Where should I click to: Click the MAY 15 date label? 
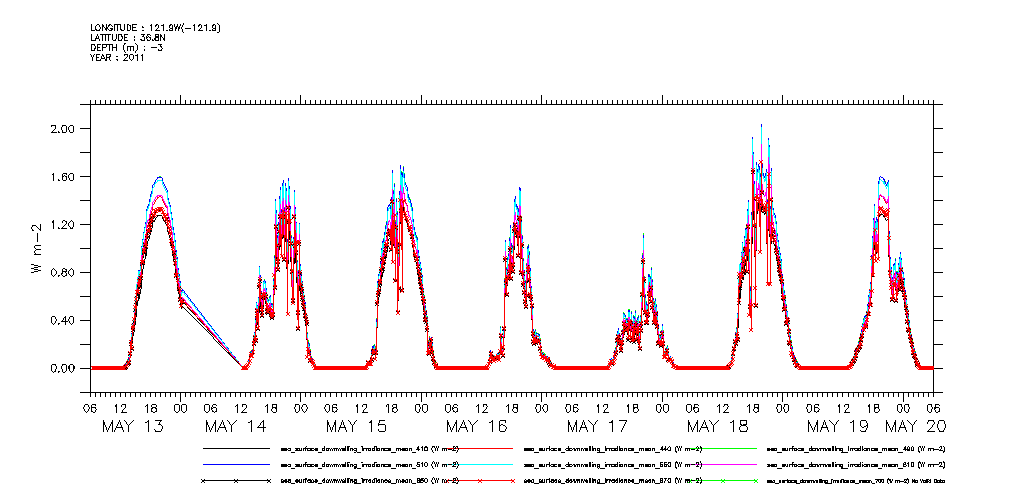coord(357,426)
